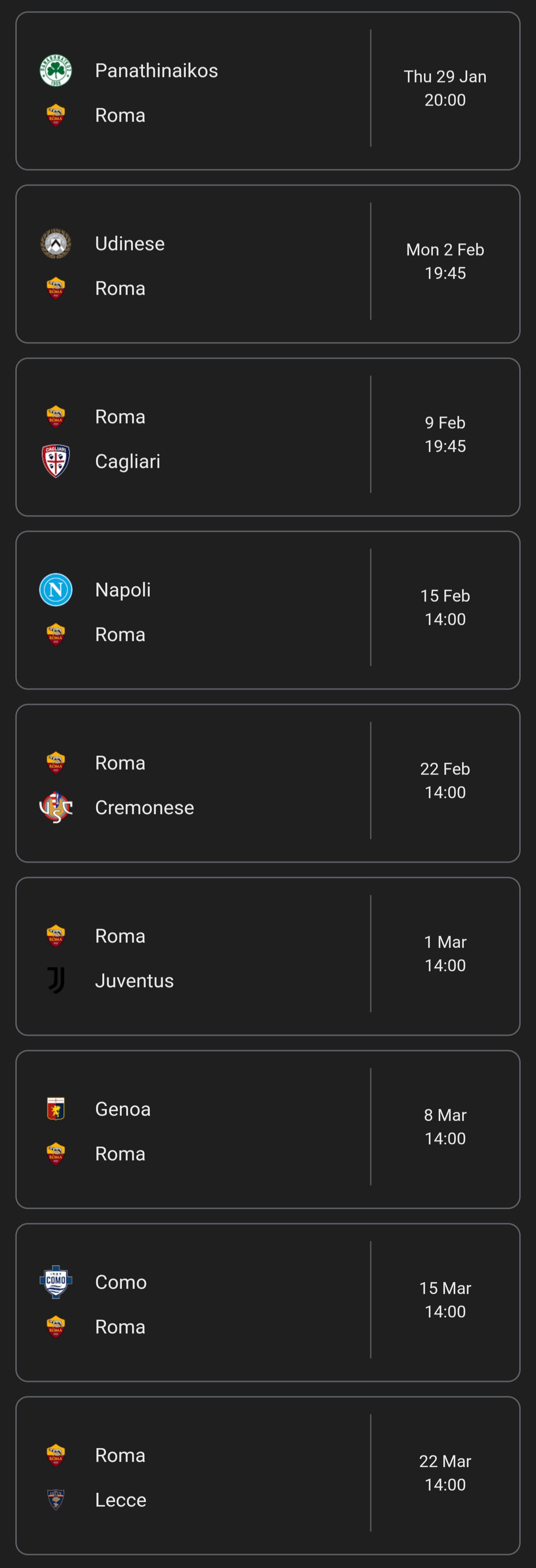Open the Juventus team name link
536x1568 pixels.
click(x=134, y=980)
